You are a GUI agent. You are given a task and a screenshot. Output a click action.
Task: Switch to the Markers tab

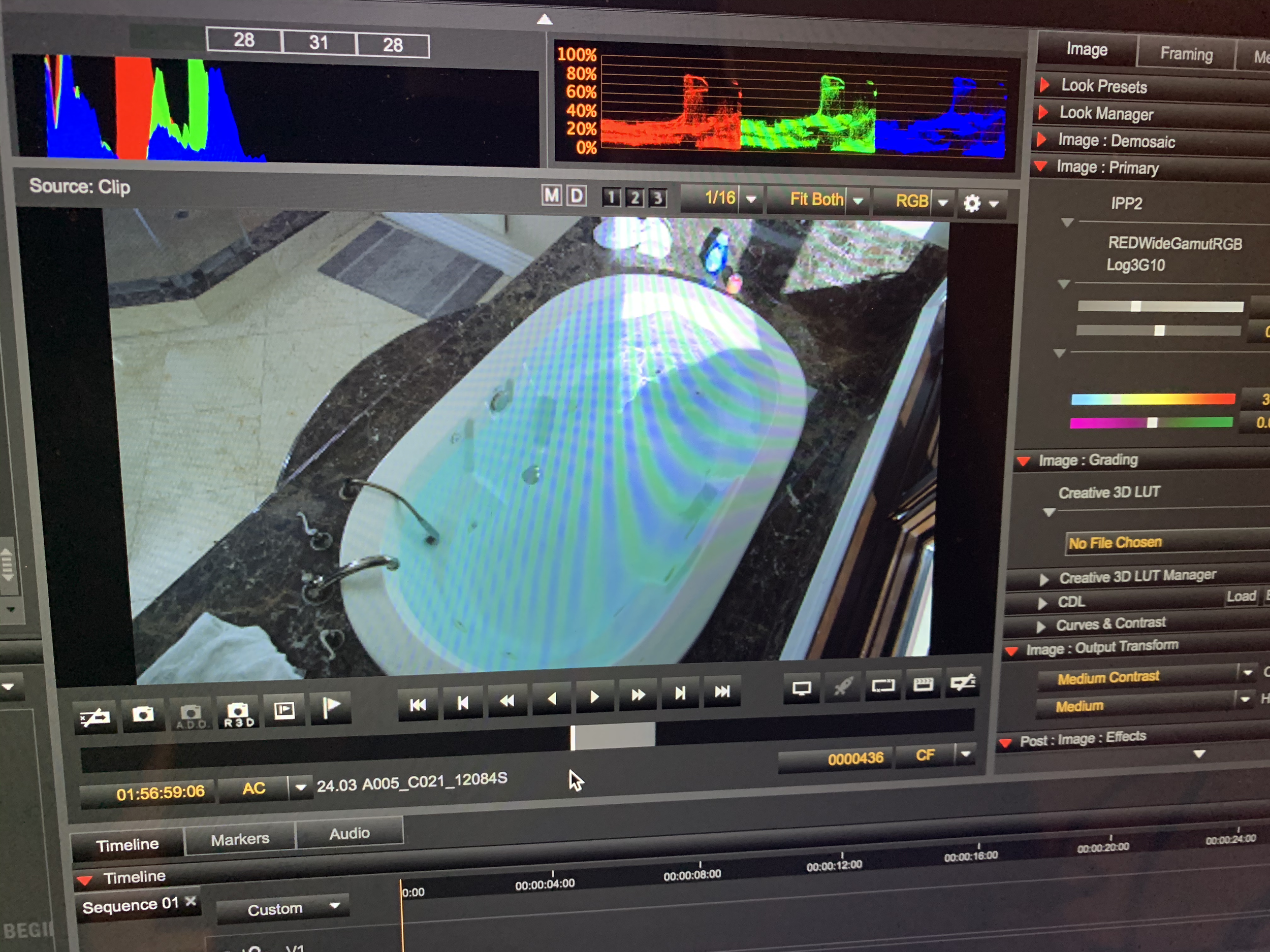tap(240, 839)
